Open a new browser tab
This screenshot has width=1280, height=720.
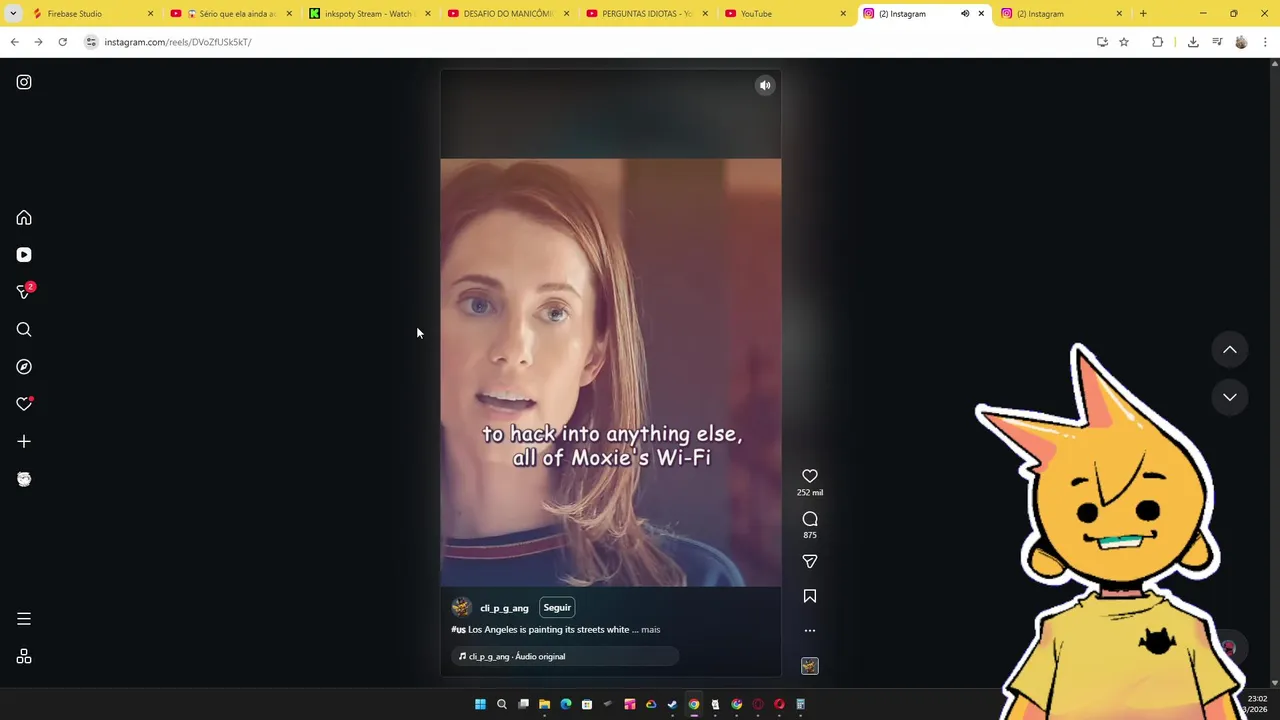pos(1143,14)
